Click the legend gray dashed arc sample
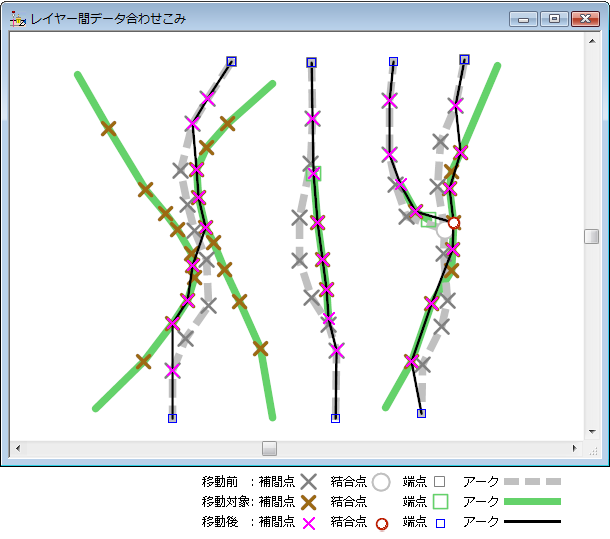The height and width of the screenshot is (539, 610). [532, 482]
